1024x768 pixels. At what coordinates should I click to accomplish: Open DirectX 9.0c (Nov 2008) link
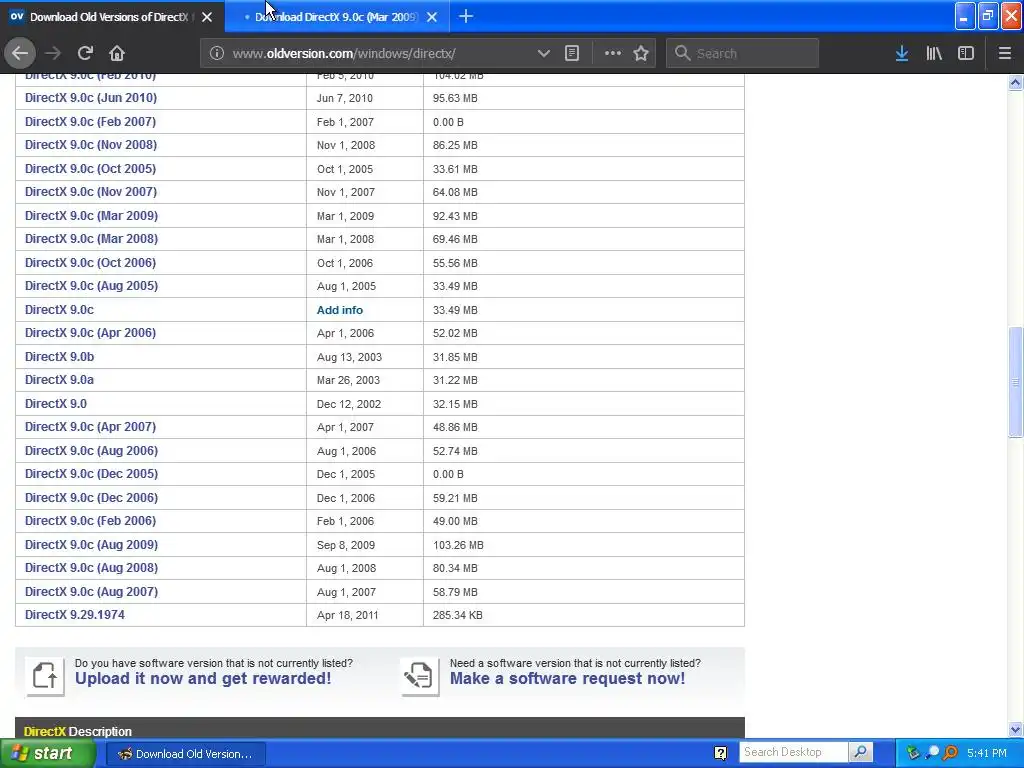pos(91,145)
